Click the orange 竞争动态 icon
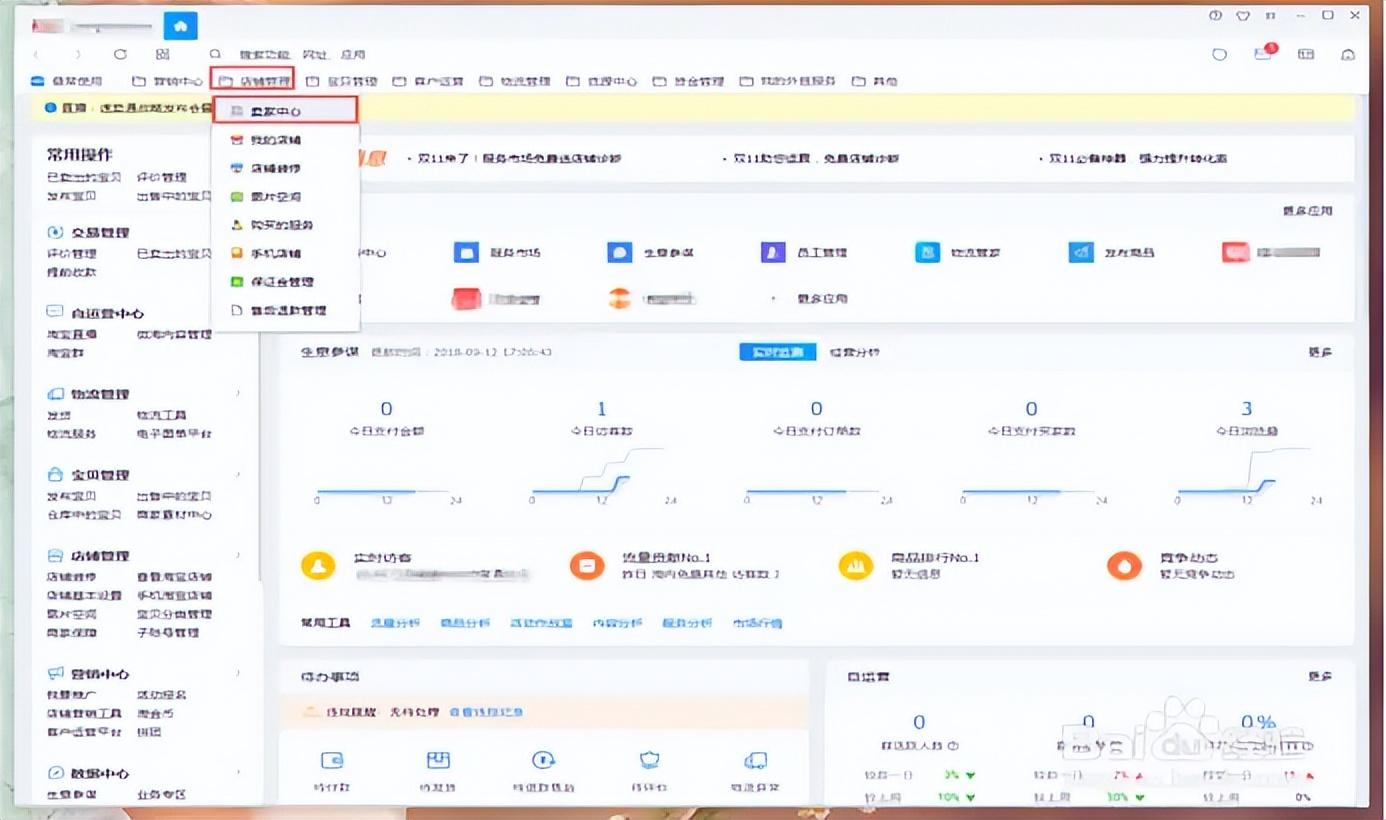1386x820 pixels. (x=1124, y=566)
